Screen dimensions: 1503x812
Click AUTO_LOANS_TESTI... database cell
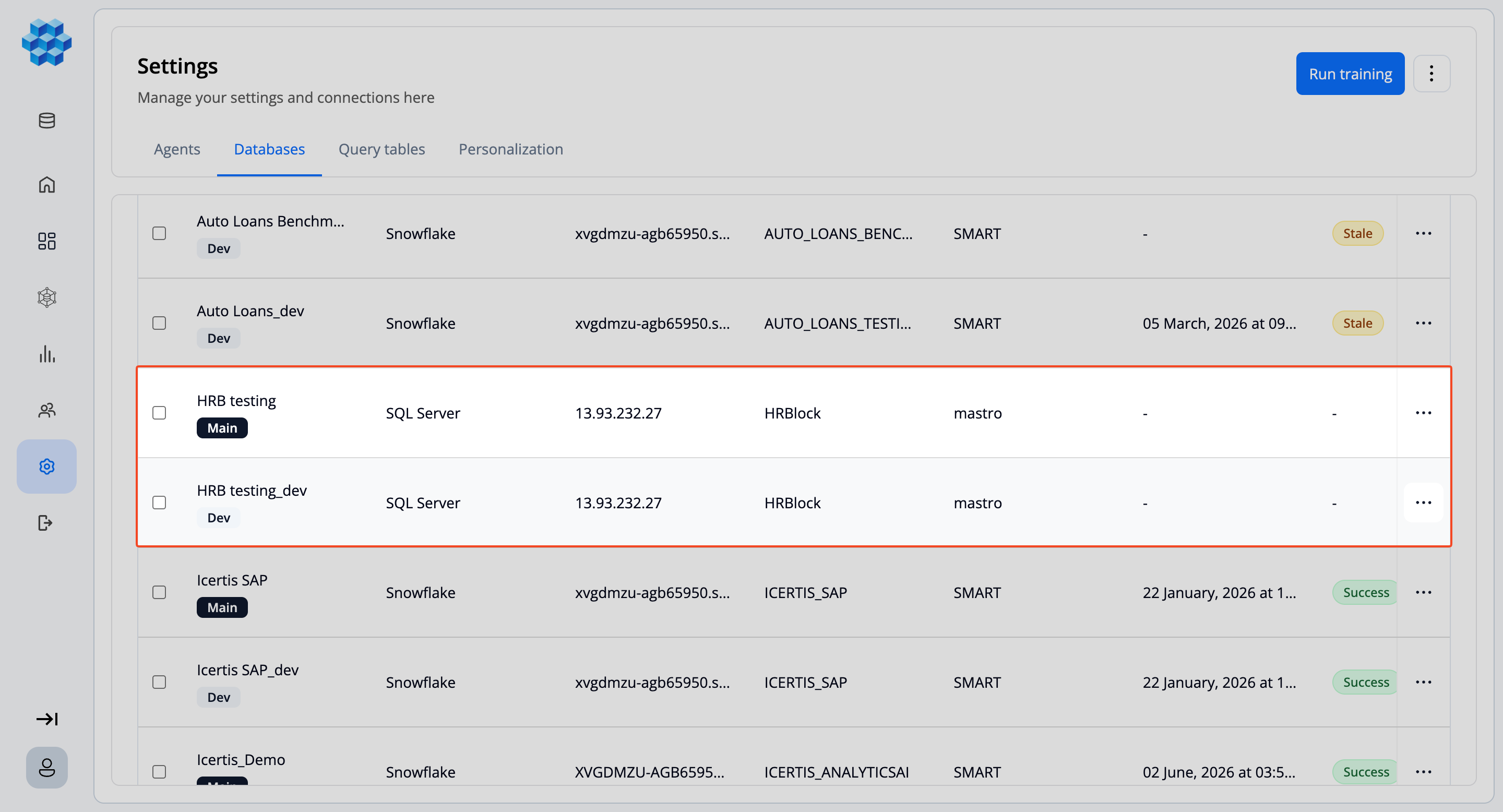point(838,323)
